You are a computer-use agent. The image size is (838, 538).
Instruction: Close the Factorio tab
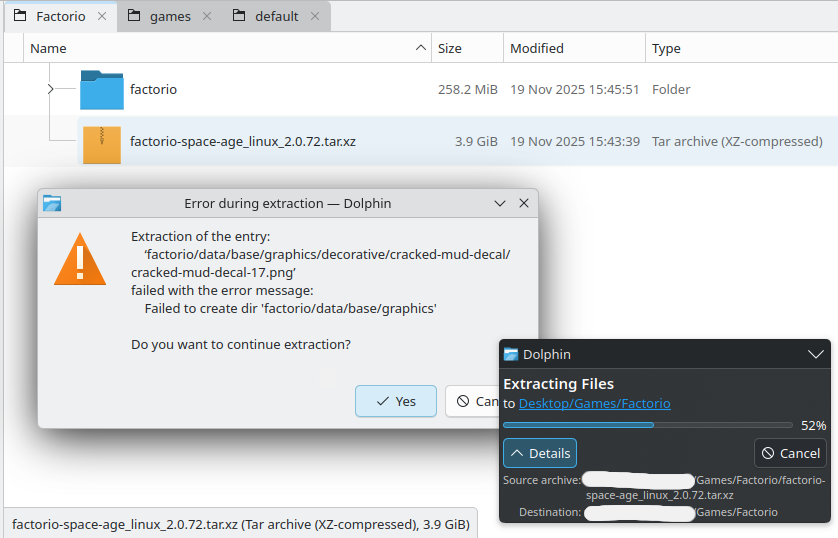point(102,17)
